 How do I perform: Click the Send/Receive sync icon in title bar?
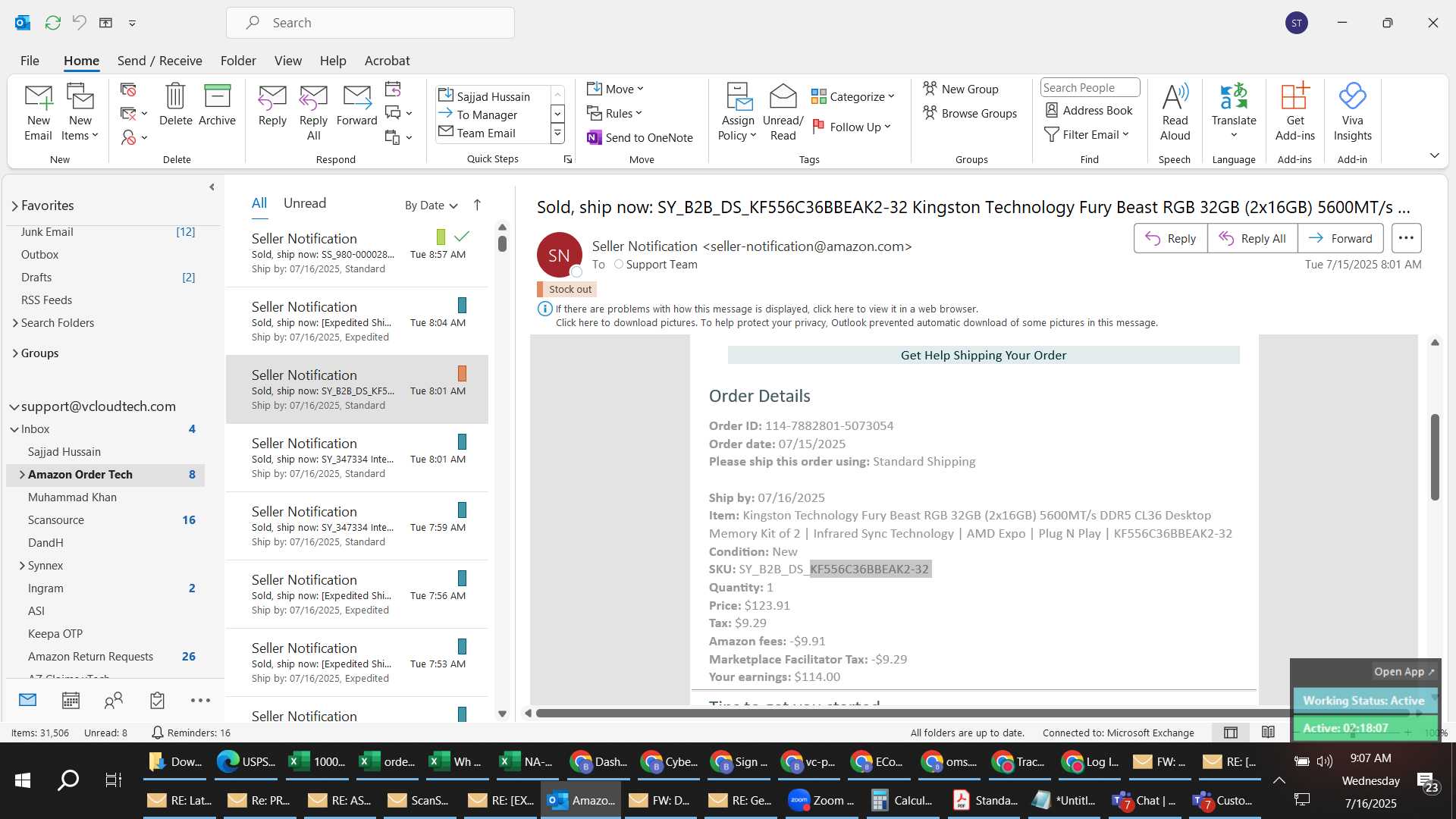pyautogui.click(x=52, y=23)
